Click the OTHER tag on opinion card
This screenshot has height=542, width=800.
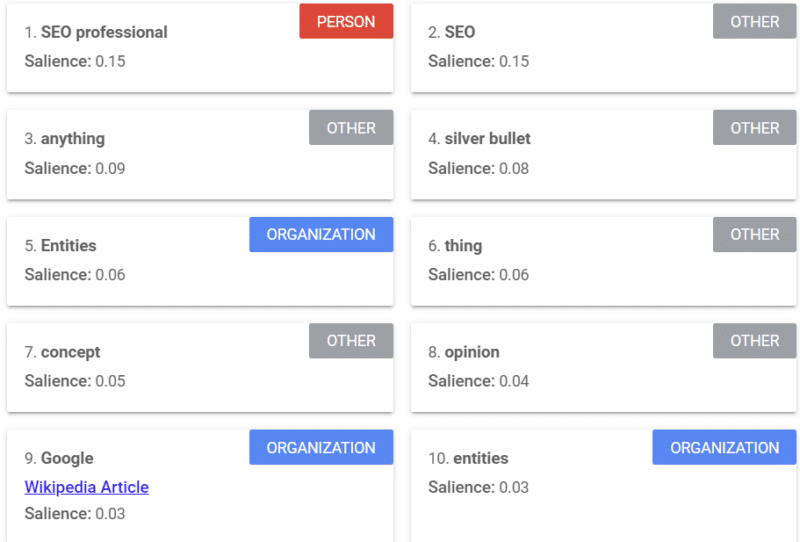754,340
